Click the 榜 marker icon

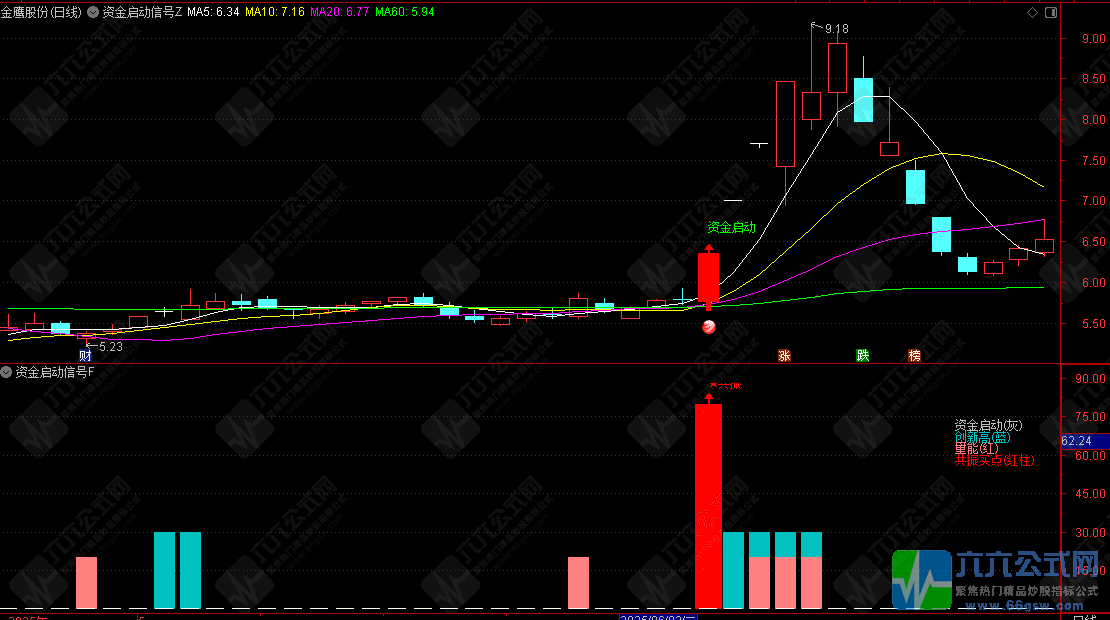(x=915, y=355)
